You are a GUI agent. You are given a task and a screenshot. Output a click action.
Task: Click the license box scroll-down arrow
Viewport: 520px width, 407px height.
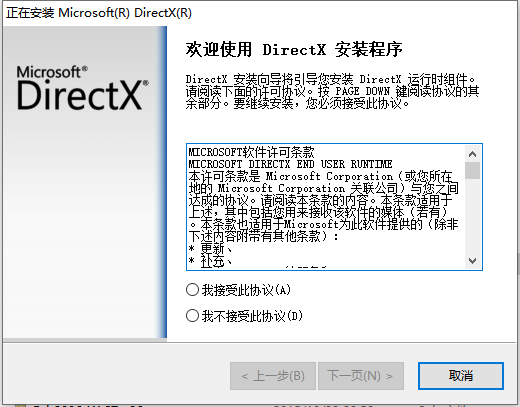click(x=472, y=261)
